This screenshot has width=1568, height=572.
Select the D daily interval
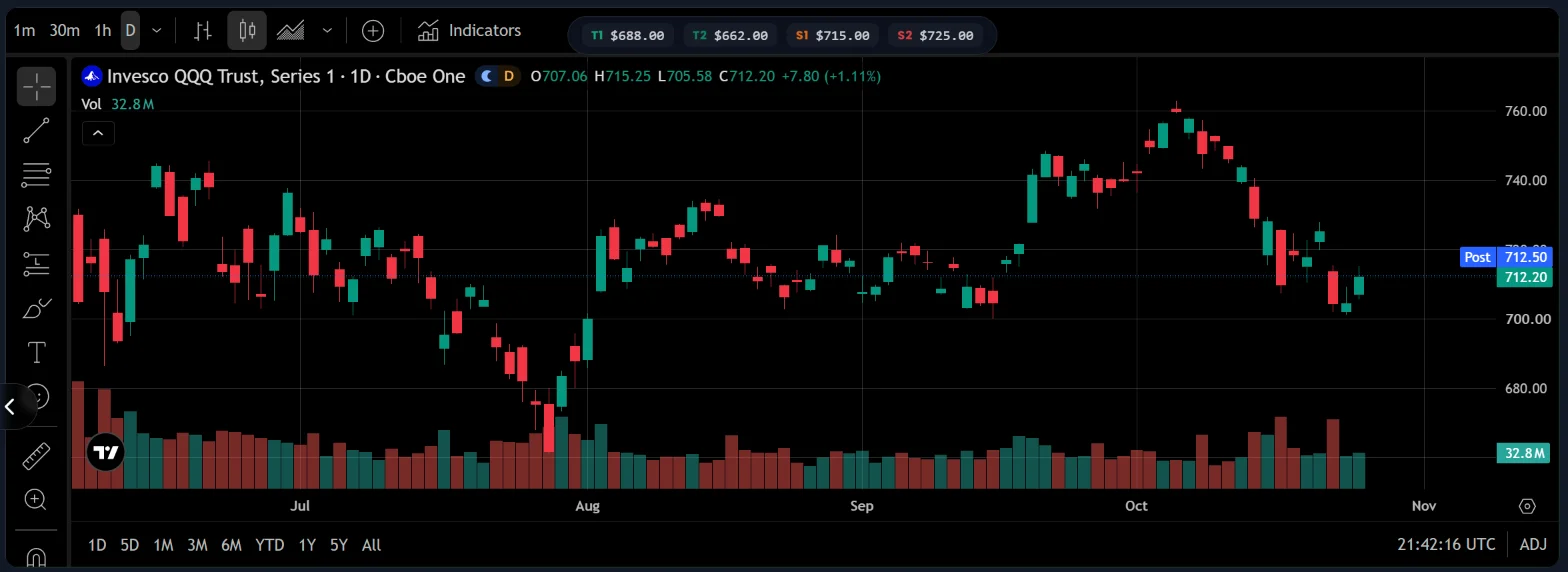130,31
